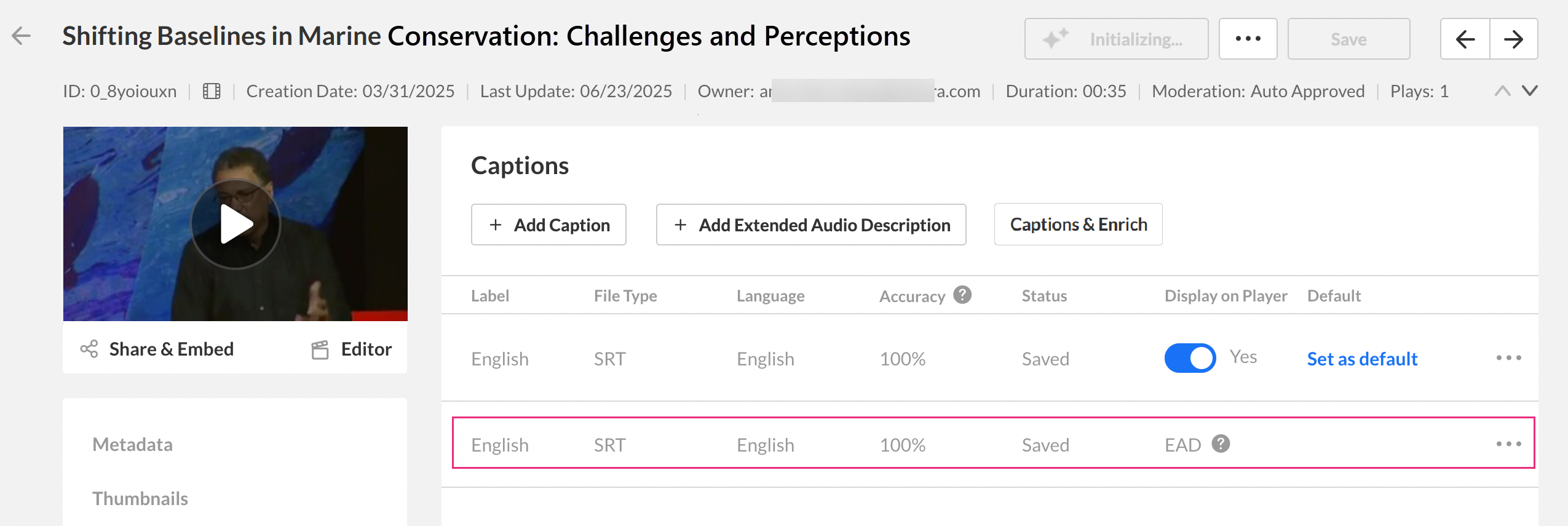
Task: Open more actions for the first English caption
Action: (x=1508, y=358)
